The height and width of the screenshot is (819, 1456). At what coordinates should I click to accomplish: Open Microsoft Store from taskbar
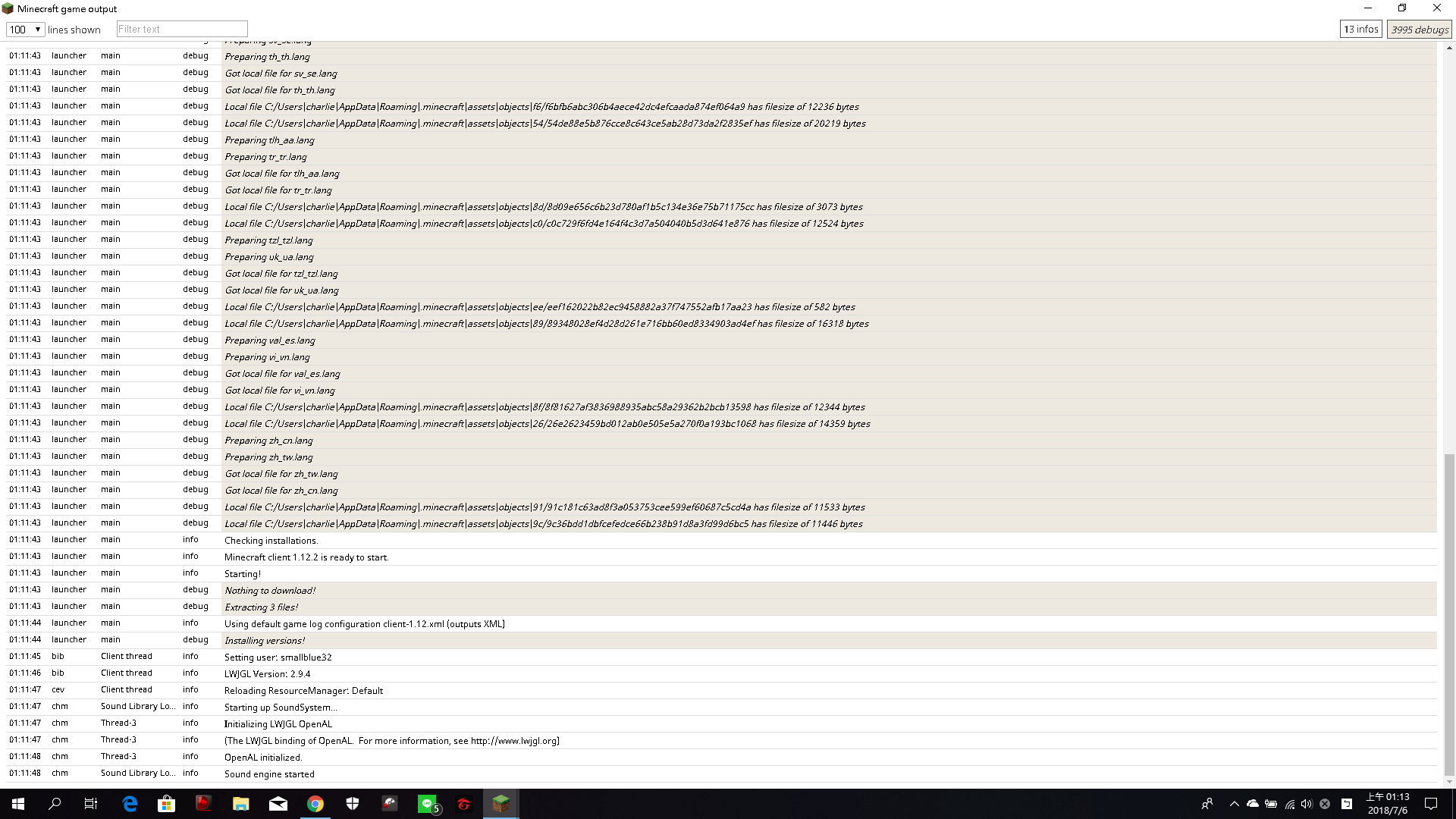(167, 804)
